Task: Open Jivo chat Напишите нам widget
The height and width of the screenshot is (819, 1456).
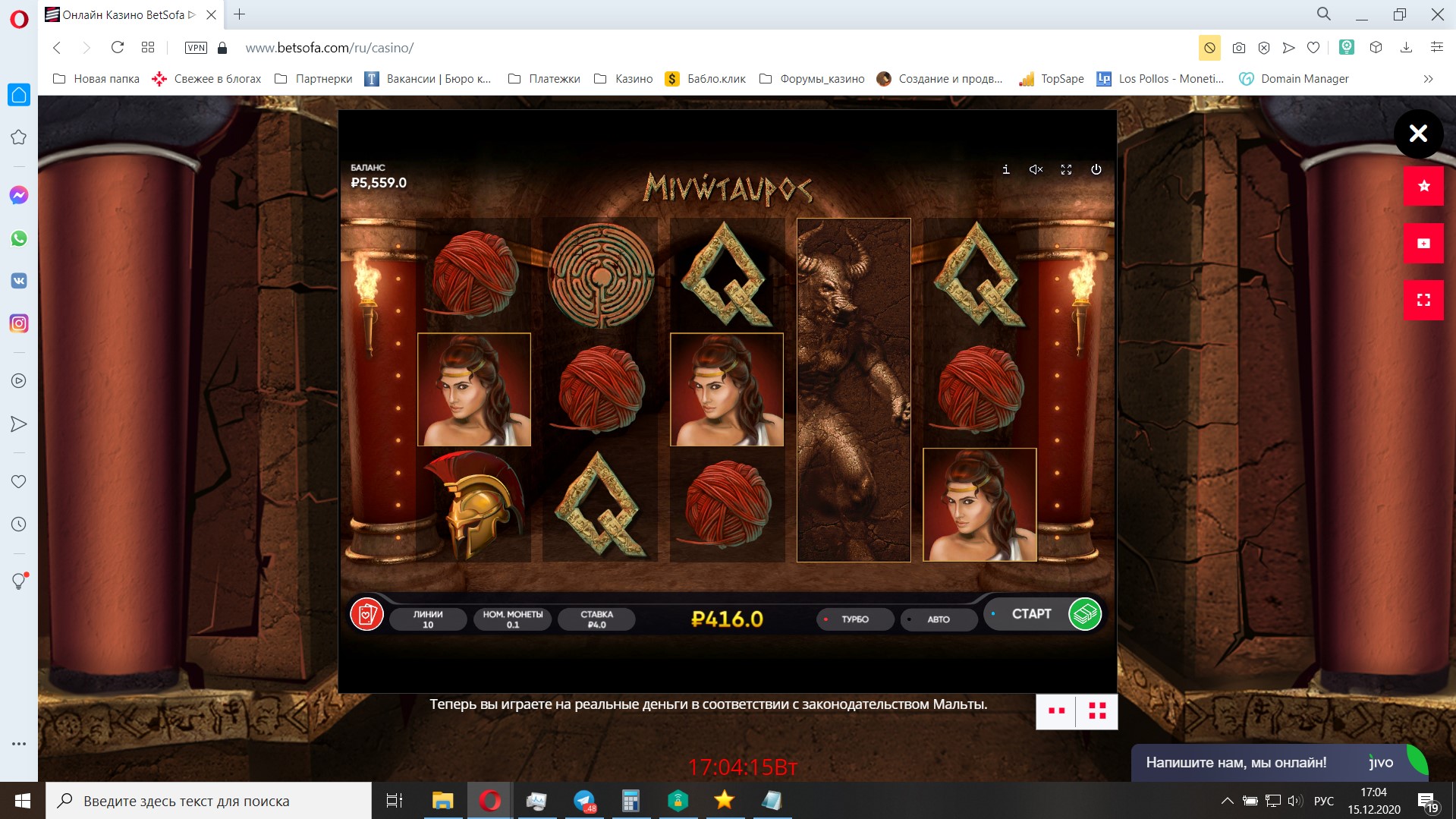Action: pyautogui.click(x=1279, y=763)
